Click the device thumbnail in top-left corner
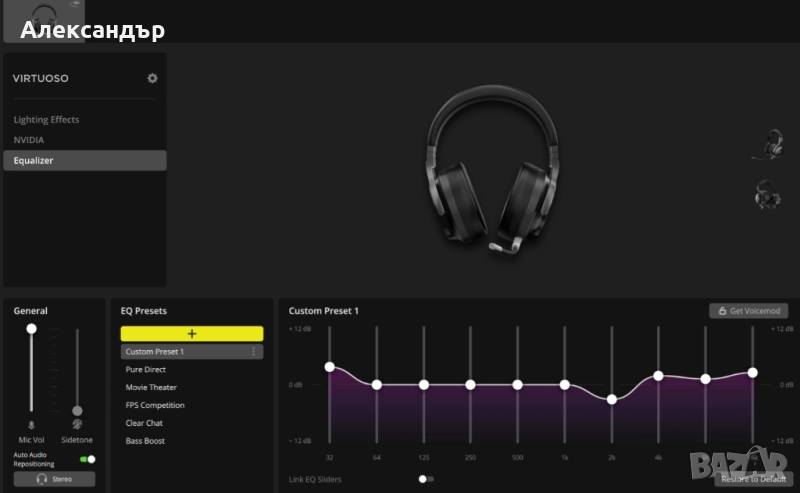800x493 pixels. pyautogui.click(x=44, y=21)
